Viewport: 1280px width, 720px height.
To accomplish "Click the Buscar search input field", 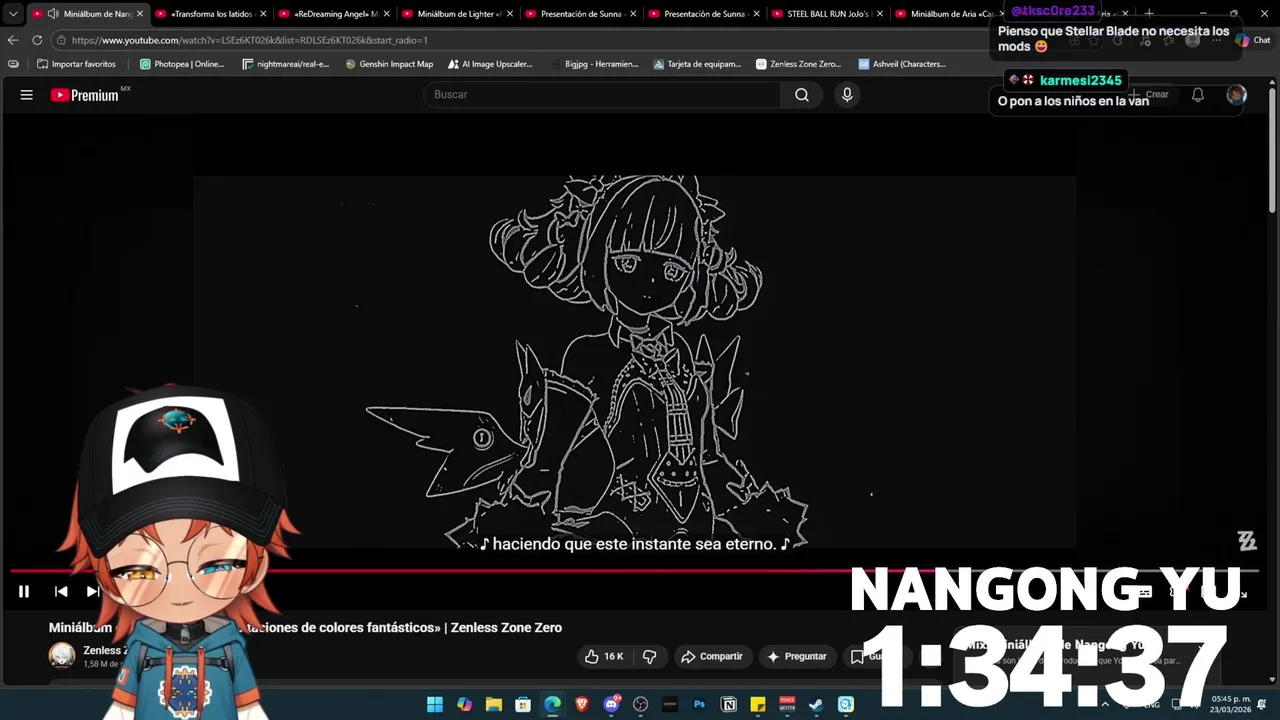I will pyautogui.click(x=602, y=95).
